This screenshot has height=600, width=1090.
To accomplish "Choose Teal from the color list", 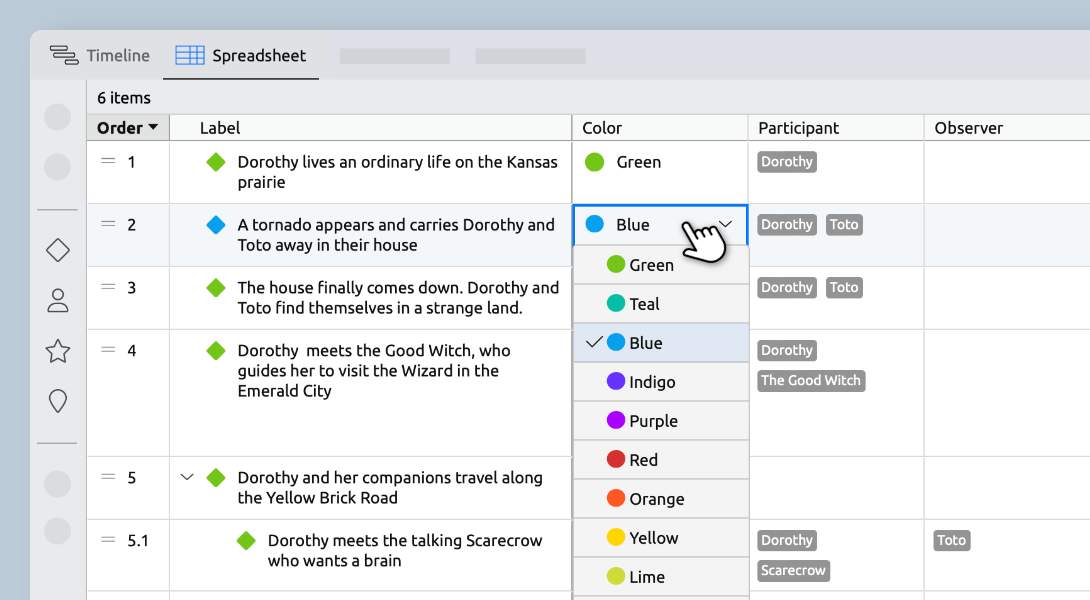I will (x=661, y=304).
